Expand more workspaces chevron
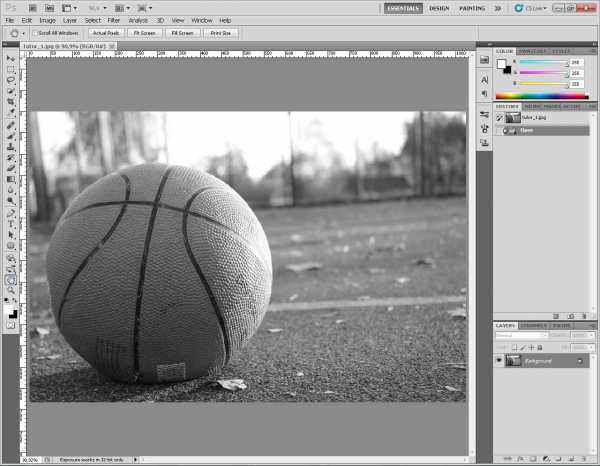This screenshot has width=600, height=466. [x=497, y=8]
